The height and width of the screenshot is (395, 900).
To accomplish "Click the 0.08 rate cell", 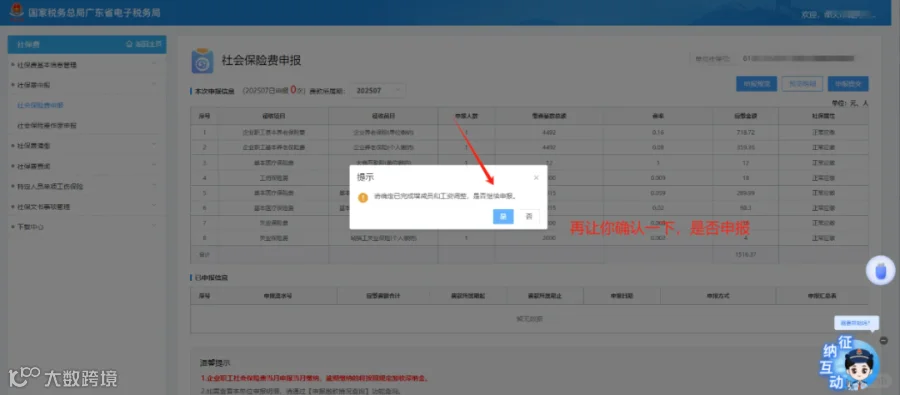I will point(658,148).
